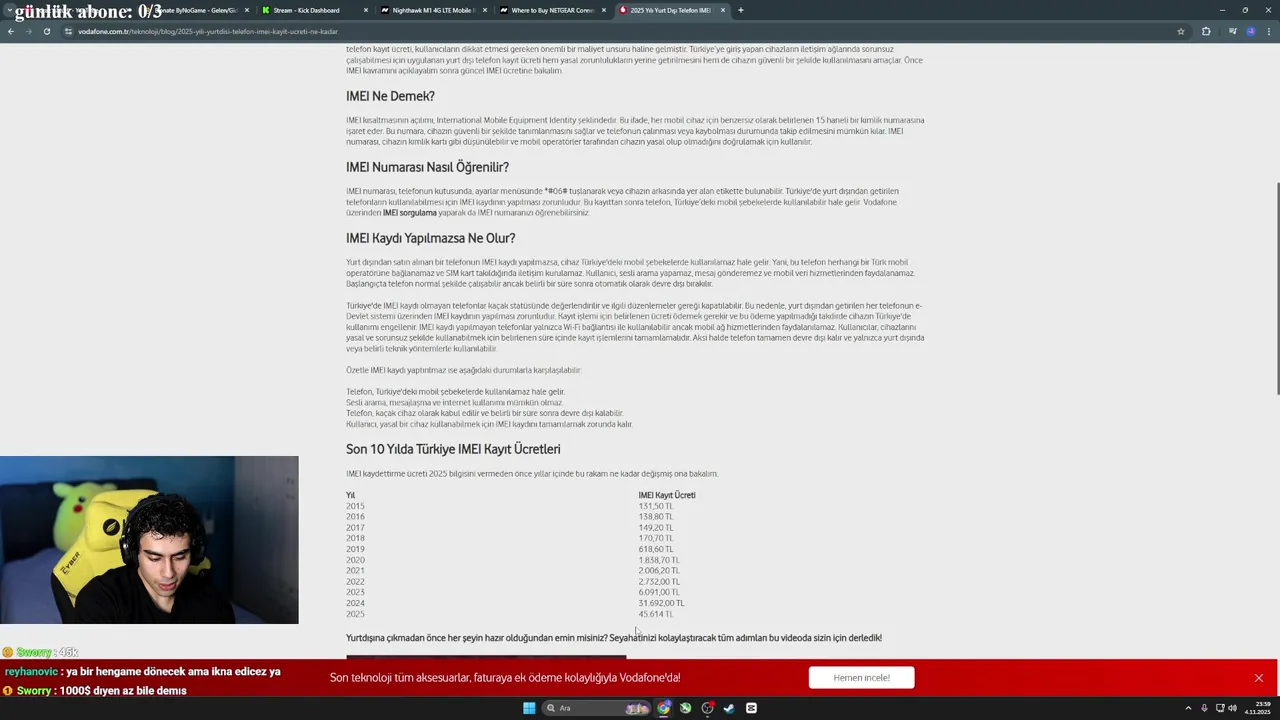Image resolution: width=1280 pixels, height=720 pixels.
Task: Select the 2025 Yılı Yurt Dışı Telefon IMEI tab
Action: click(x=670, y=10)
